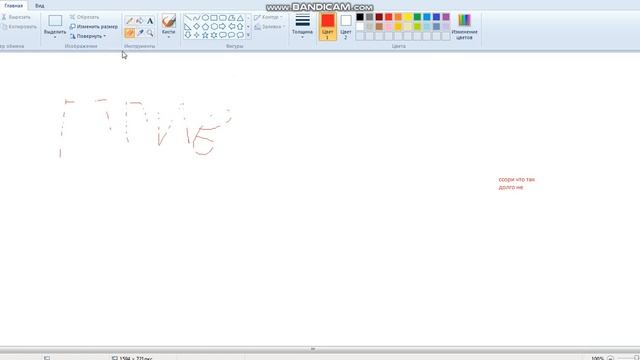Screen dimensions: 640x360
Task: Choose the Four-point star shape
Action: click(197, 35)
